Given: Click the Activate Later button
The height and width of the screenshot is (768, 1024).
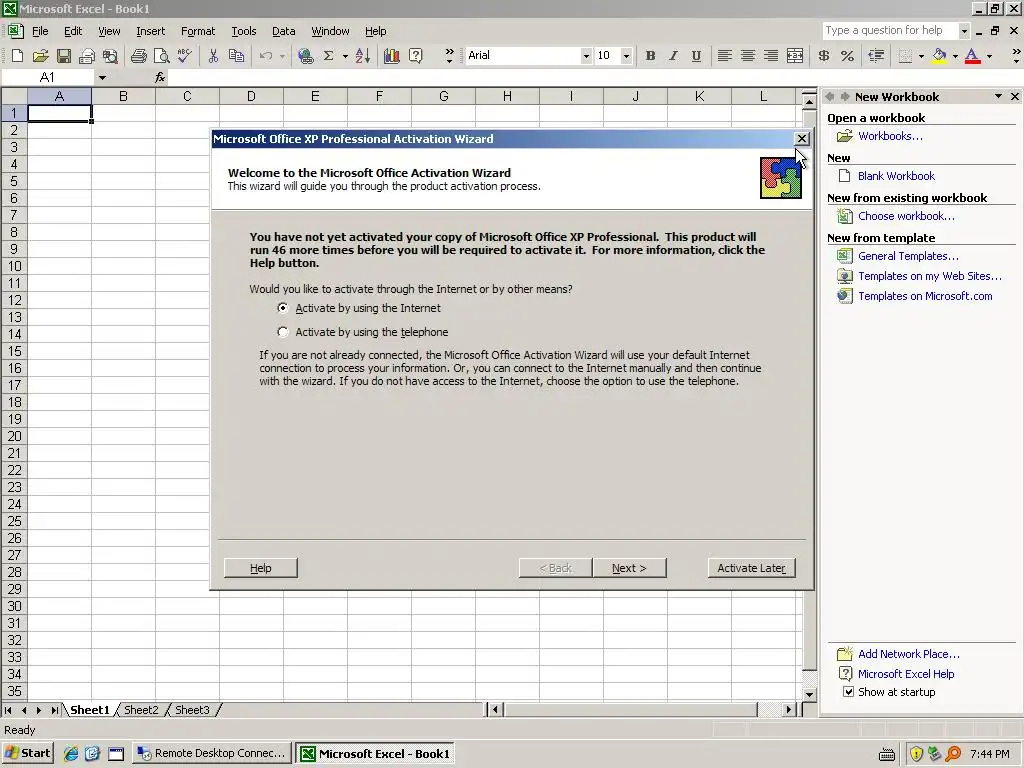Looking at the screenshot, I should (x=751, y=568).
